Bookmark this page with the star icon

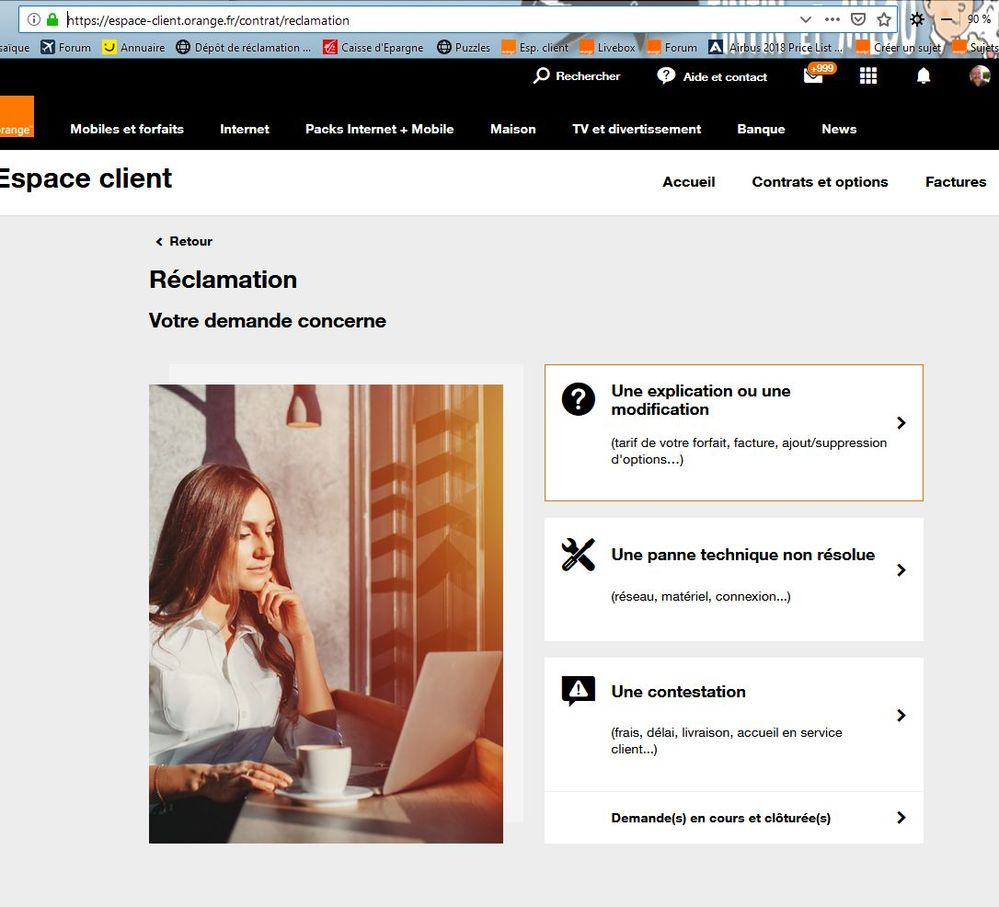(884, 20)
